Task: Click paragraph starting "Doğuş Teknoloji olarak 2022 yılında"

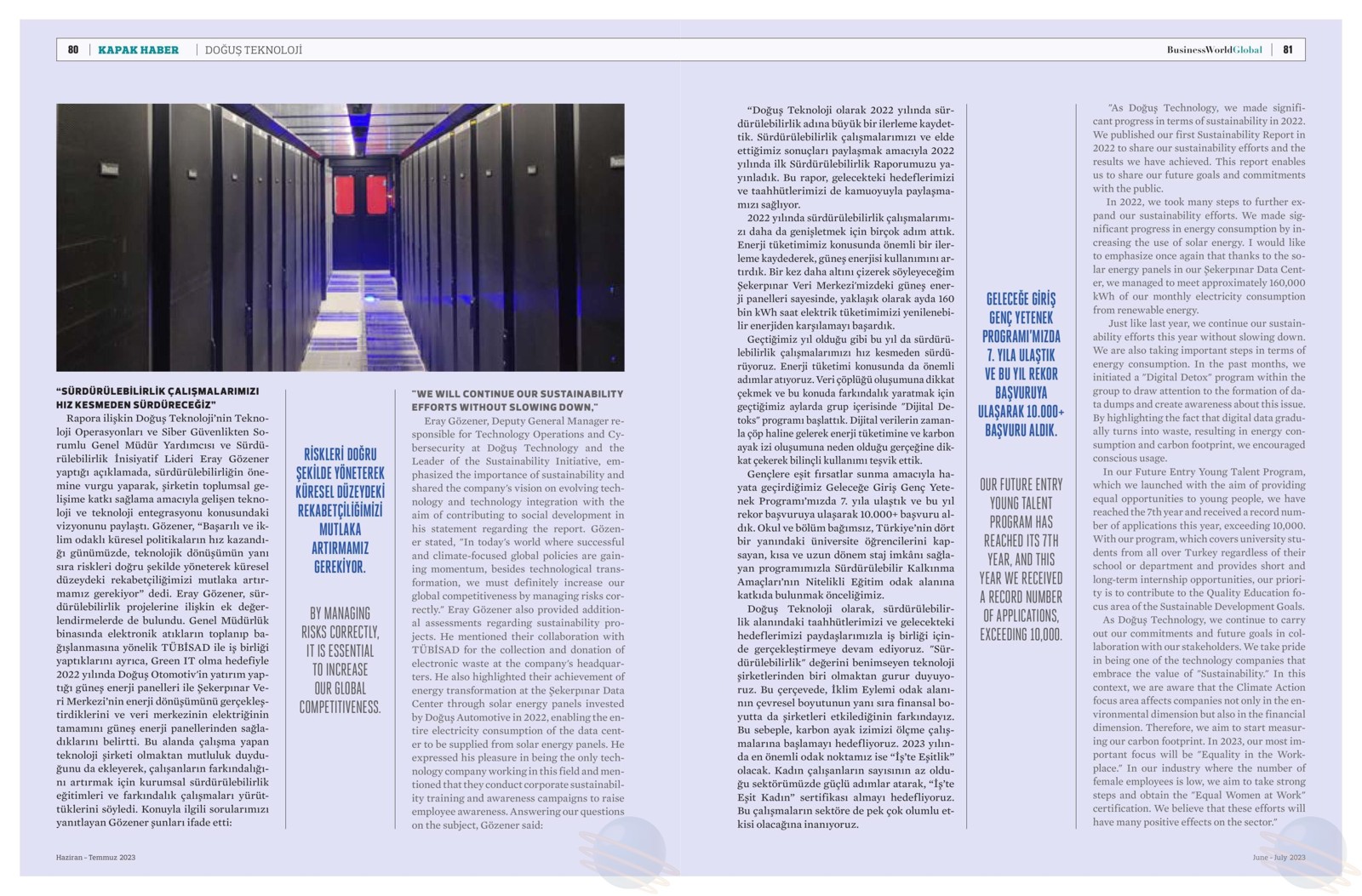Action: pyautogui.click(x=845, y=157)
